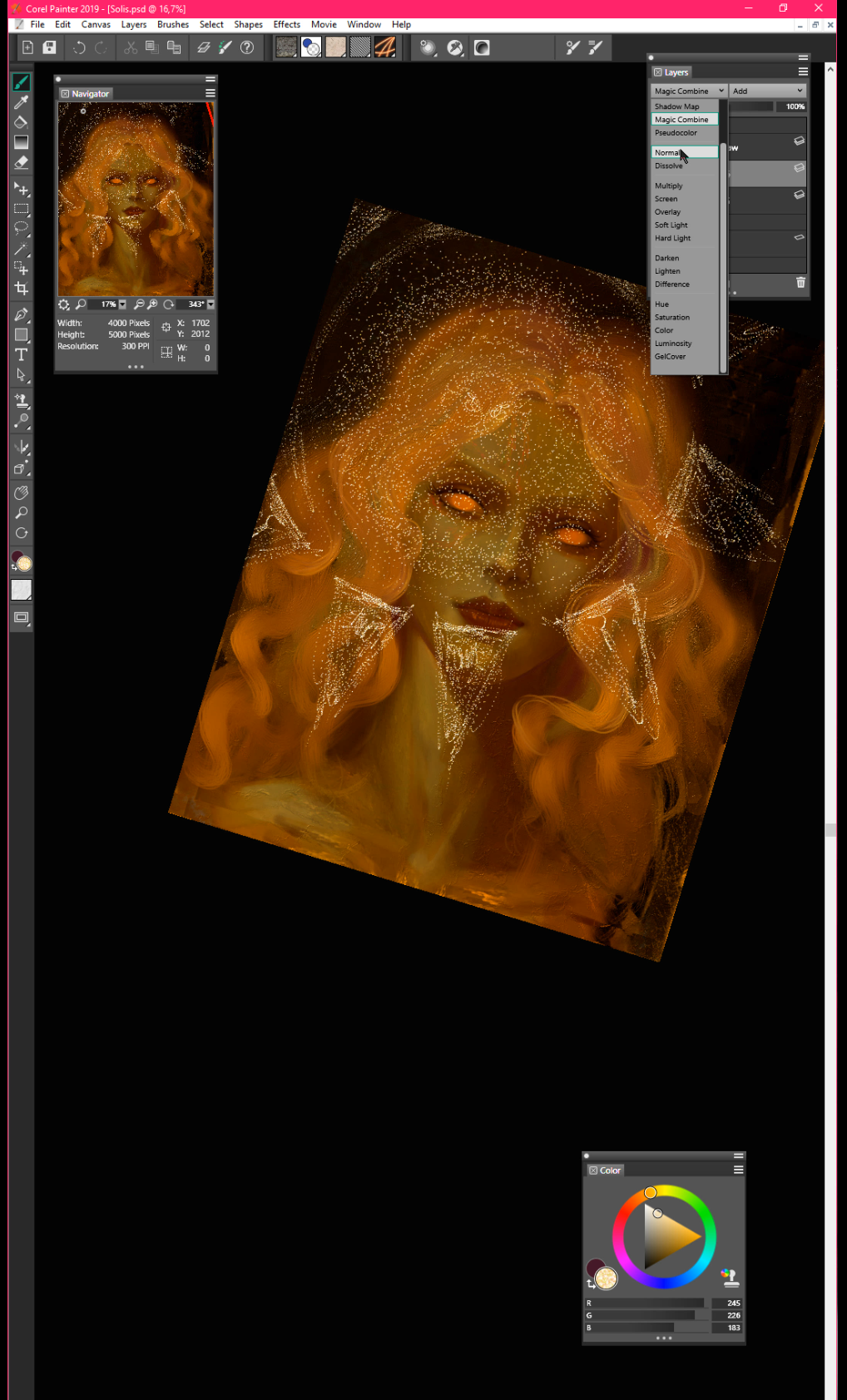This screenshot has width=847, height=1400.
Task: Open Navigator settings gear icon
Action: [x=64, y=304]
